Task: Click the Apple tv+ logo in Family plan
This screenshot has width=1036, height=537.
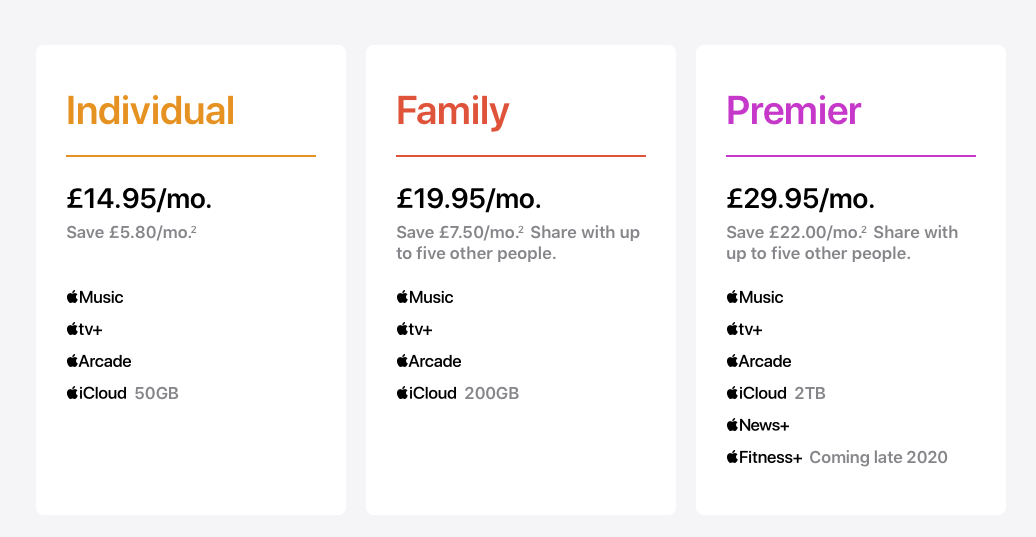Action: tap(414, 329)
